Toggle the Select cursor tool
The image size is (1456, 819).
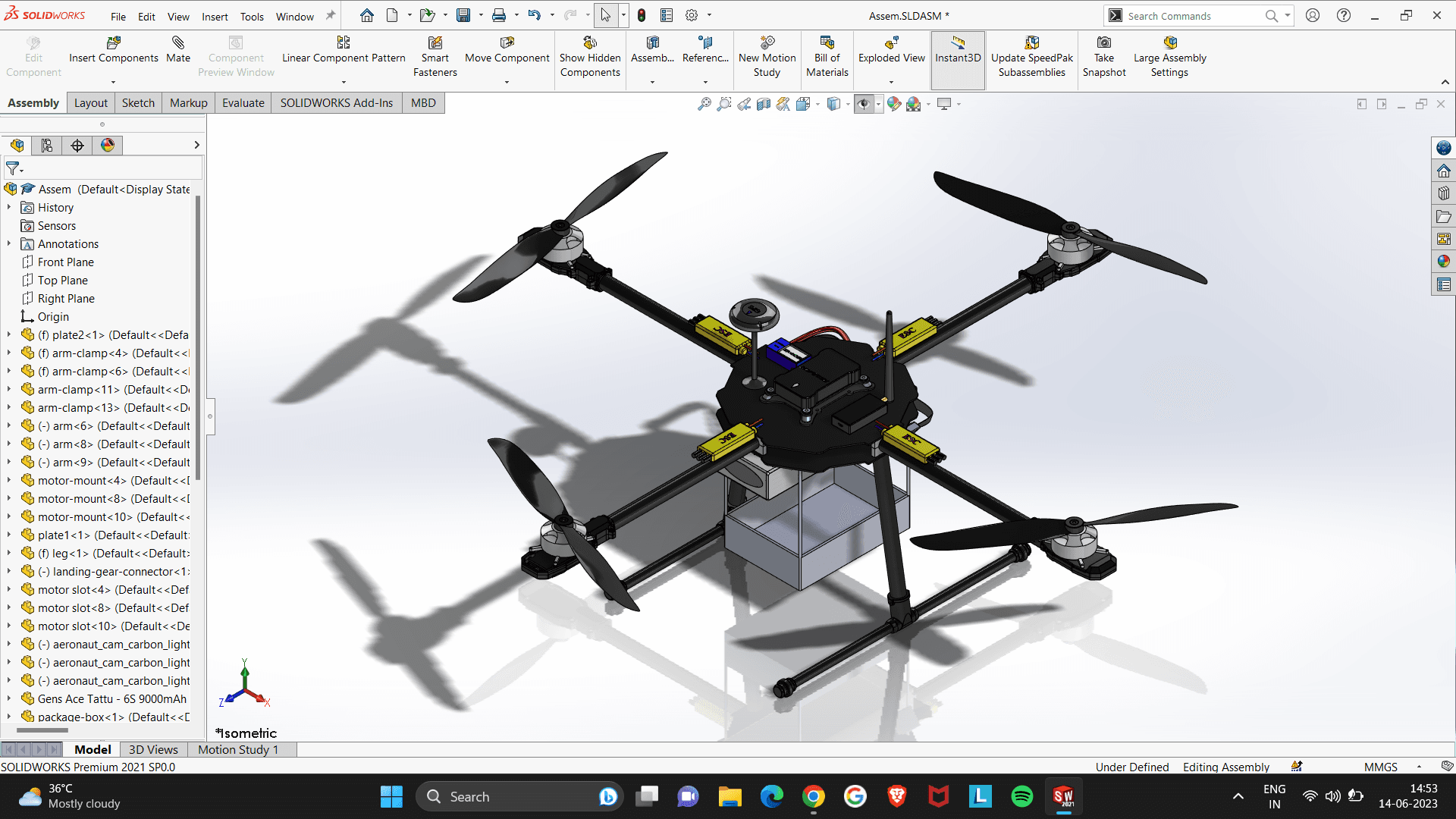[605, 15]
